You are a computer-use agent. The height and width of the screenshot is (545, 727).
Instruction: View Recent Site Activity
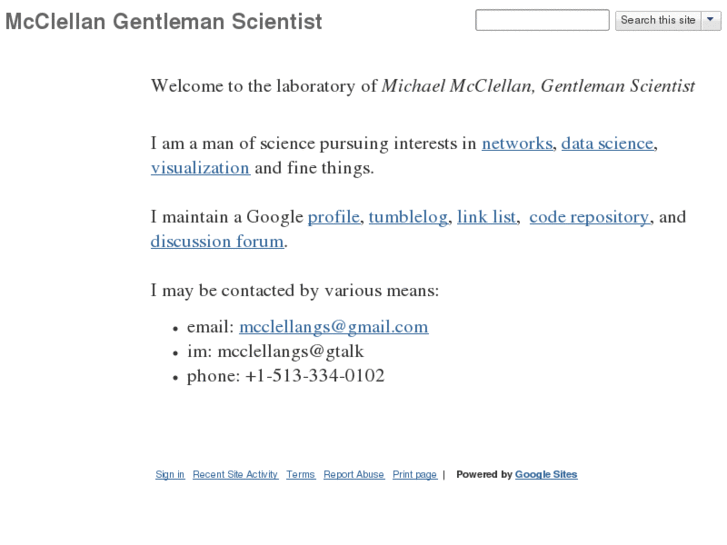coord(235,475)
